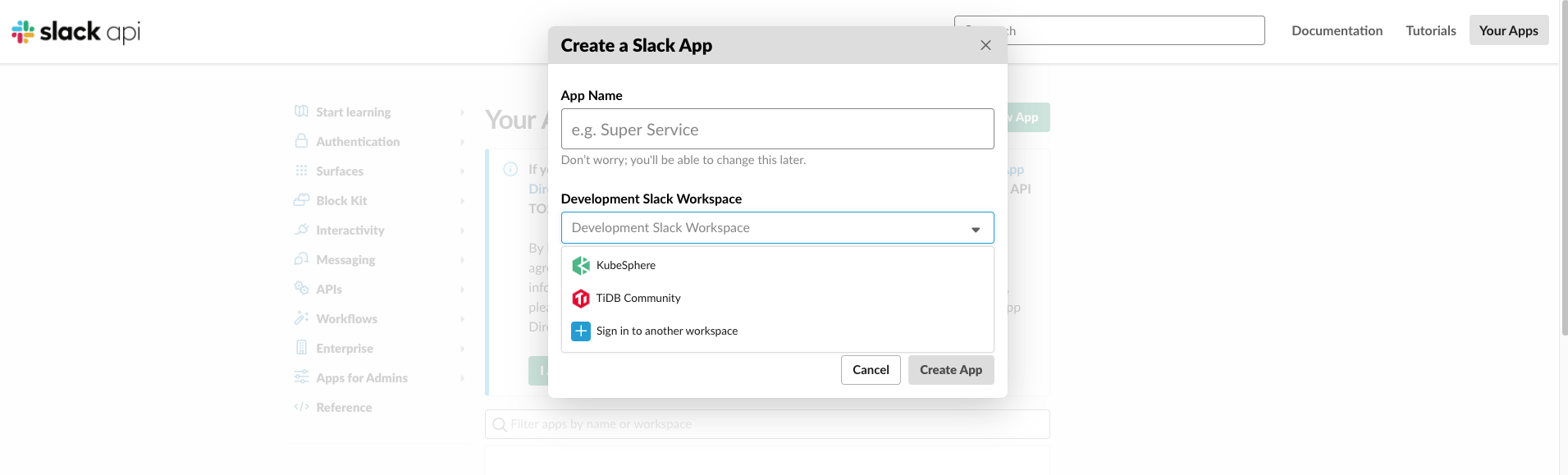Click the Interactivity plug icon

click(x=301, y=230)
